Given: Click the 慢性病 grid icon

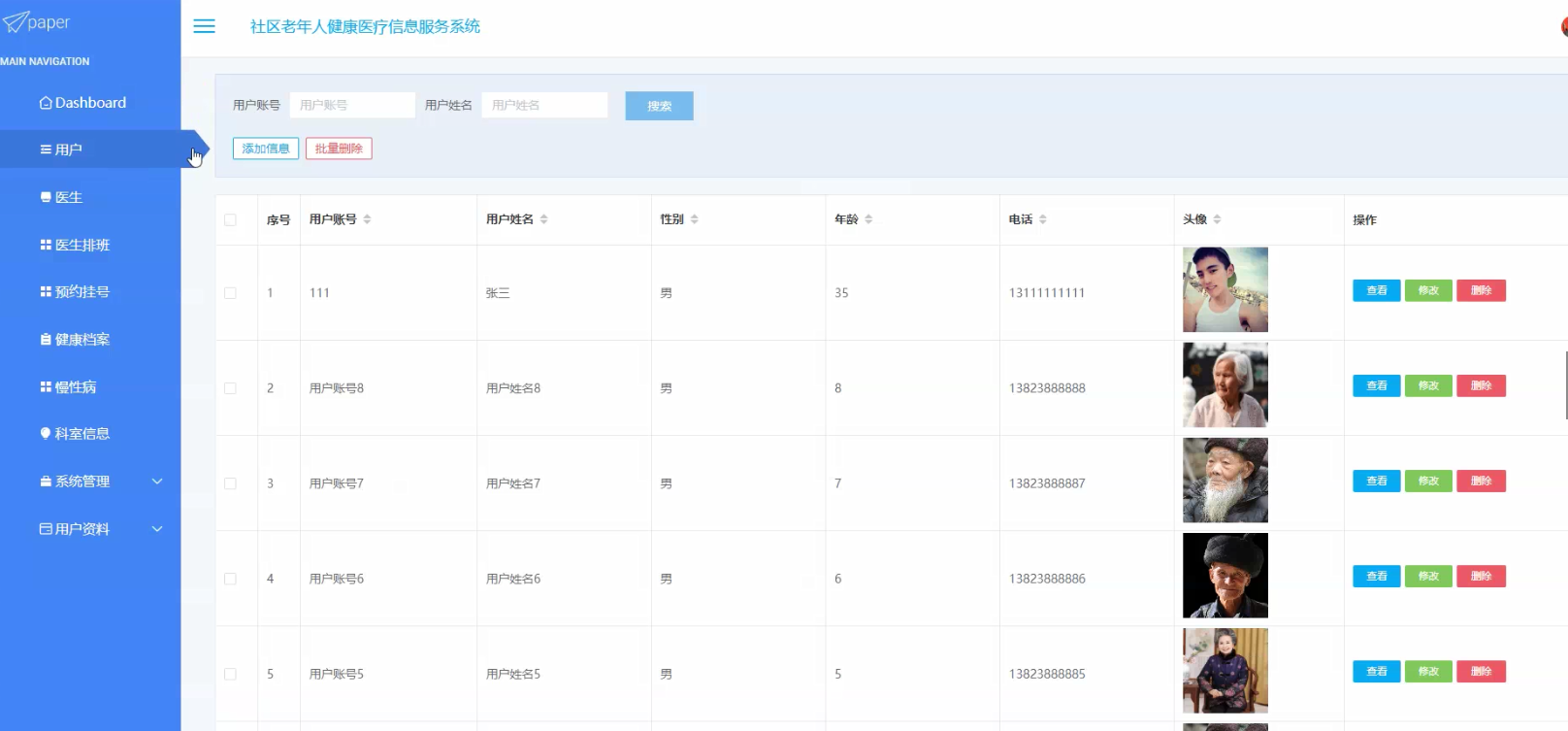Looking at the screenshot, I should tap(46, 386).
